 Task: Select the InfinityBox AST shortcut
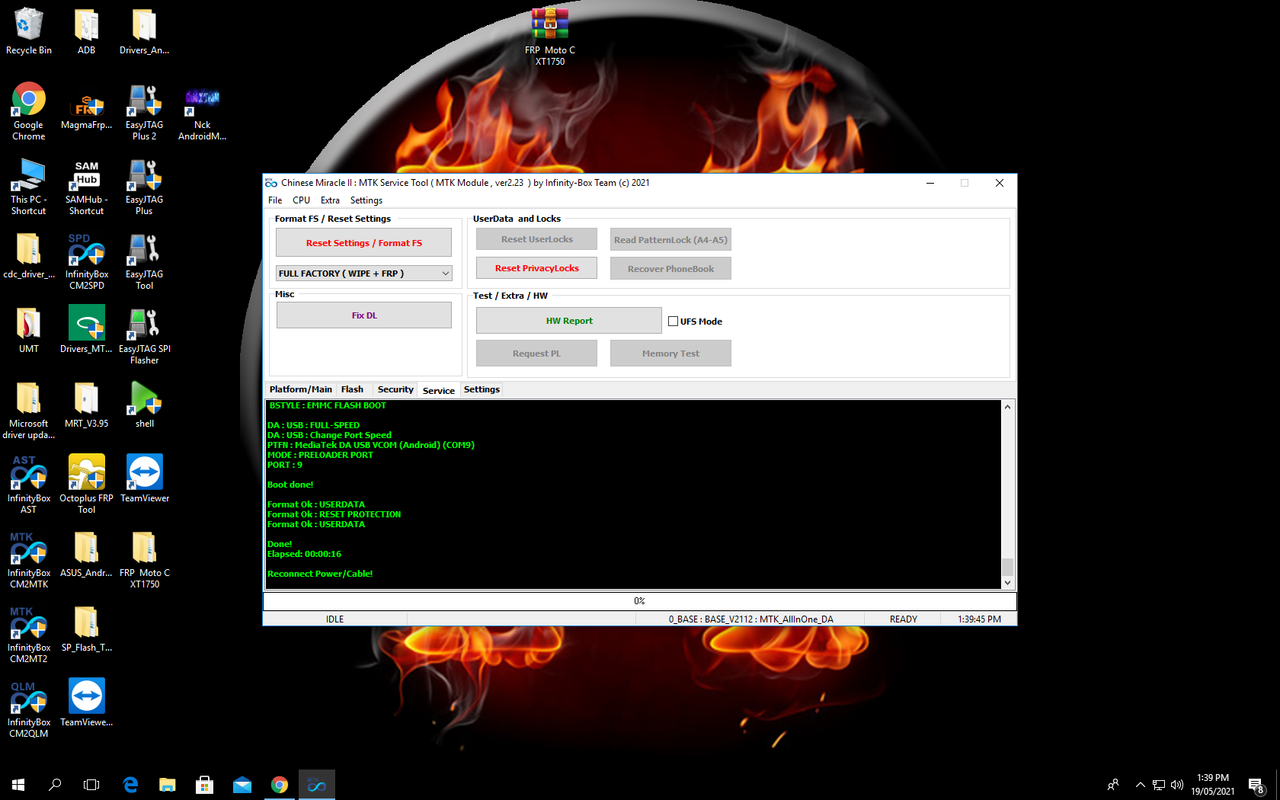click(x=29, y=485)
